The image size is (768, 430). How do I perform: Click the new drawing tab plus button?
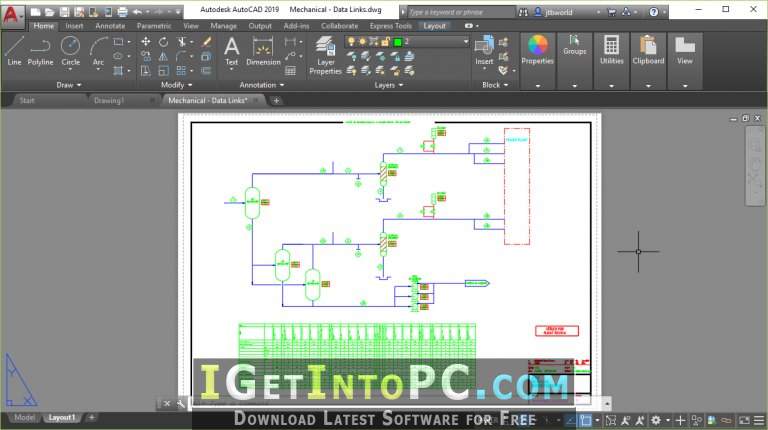tap(276, 100)
